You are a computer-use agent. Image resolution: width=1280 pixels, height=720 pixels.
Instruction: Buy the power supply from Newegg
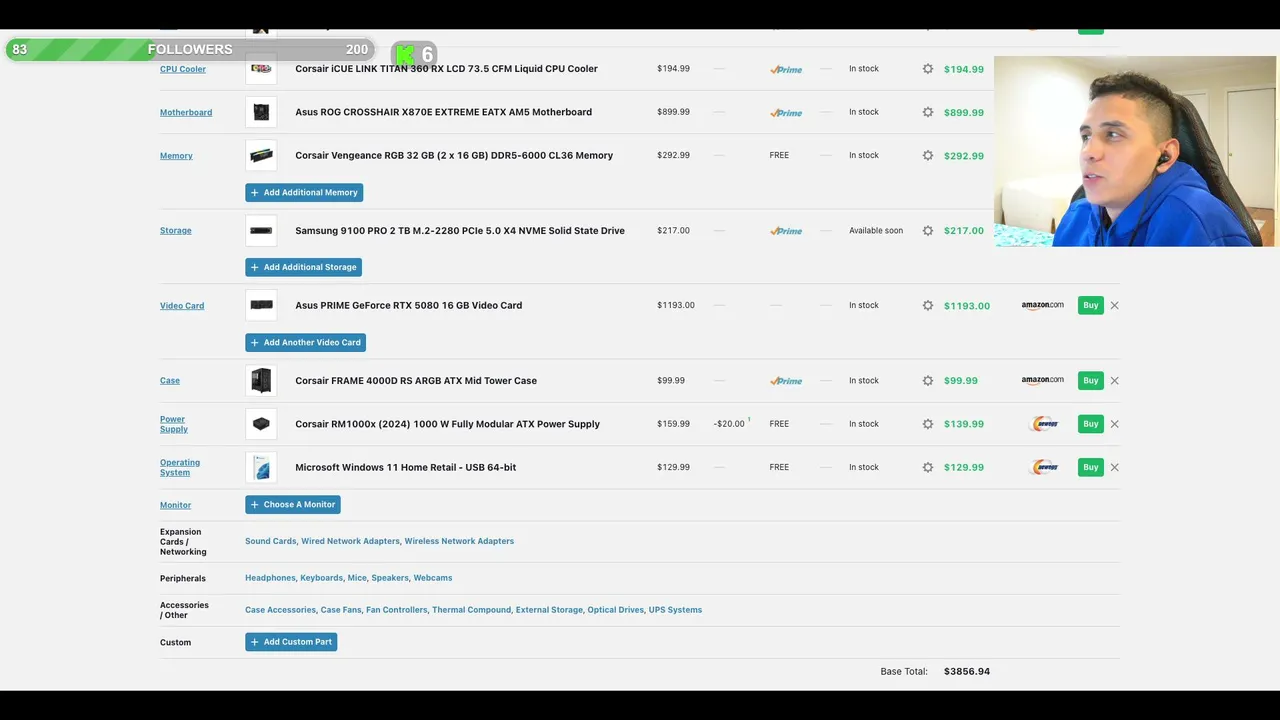(x=1090, y=424)
